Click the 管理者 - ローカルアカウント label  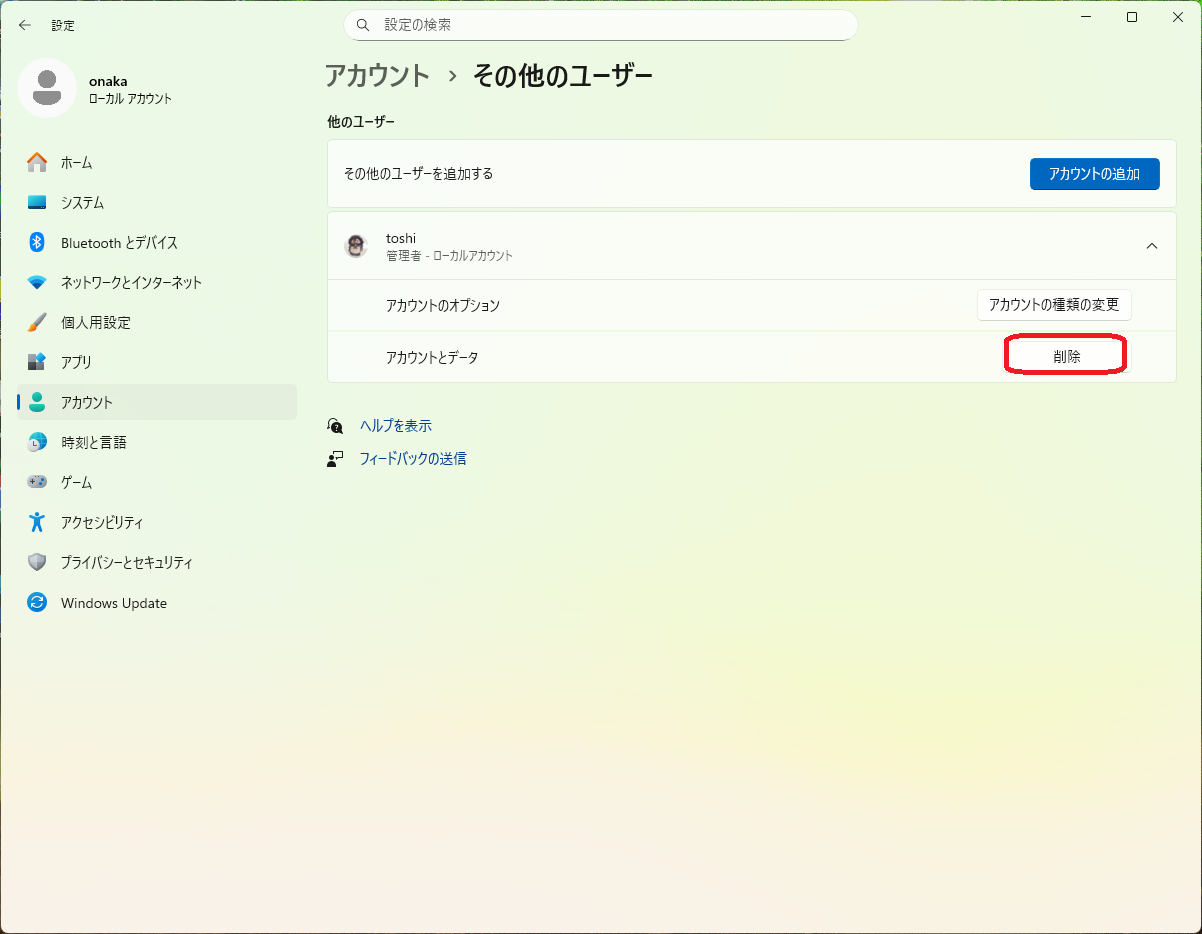(x=449, y=256)
